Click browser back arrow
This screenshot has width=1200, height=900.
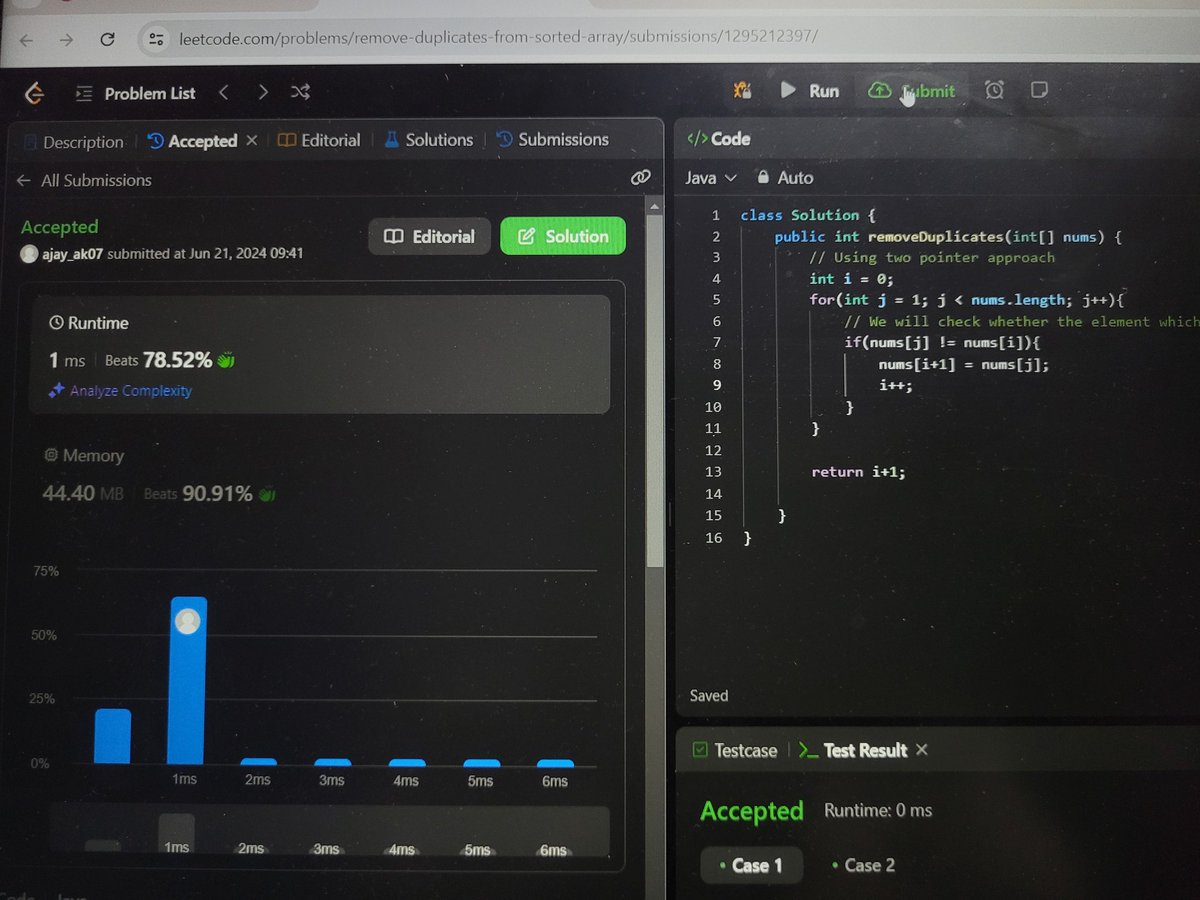pos(26,40)
